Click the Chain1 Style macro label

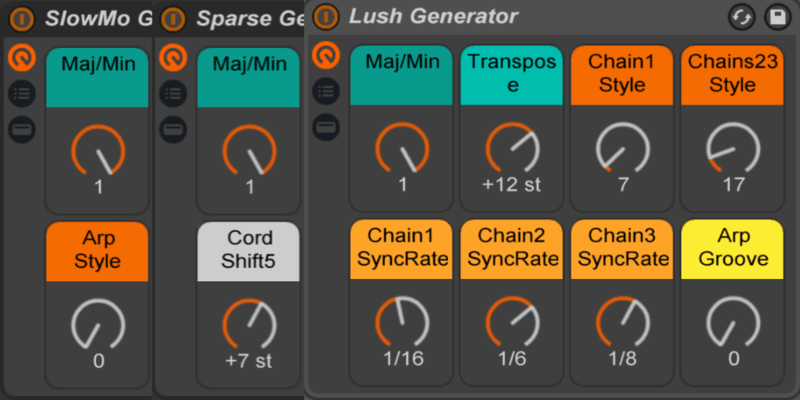pyautogui.click(x=621, y=74)
